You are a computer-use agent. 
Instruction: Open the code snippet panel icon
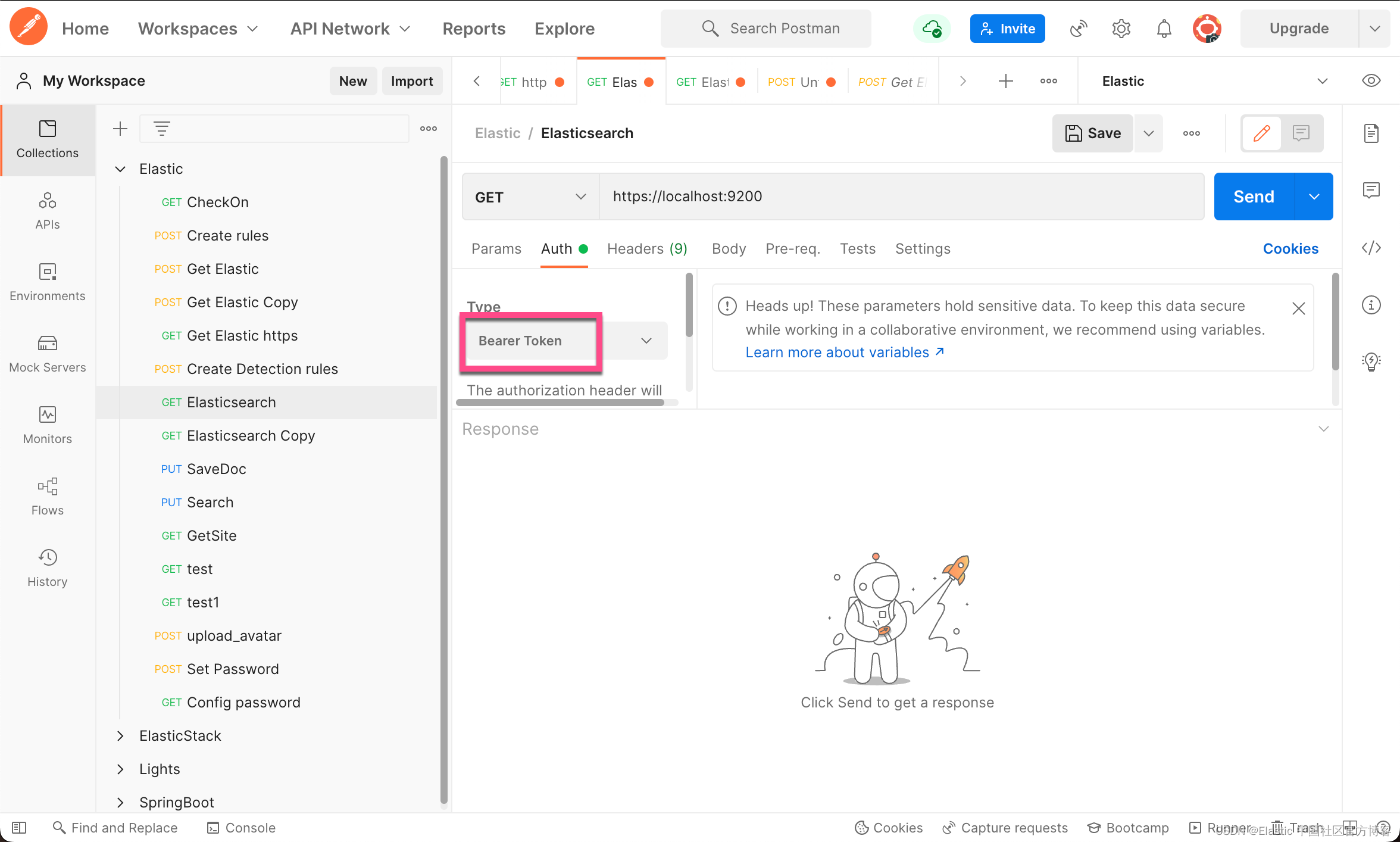click(x=1371, y=248)
